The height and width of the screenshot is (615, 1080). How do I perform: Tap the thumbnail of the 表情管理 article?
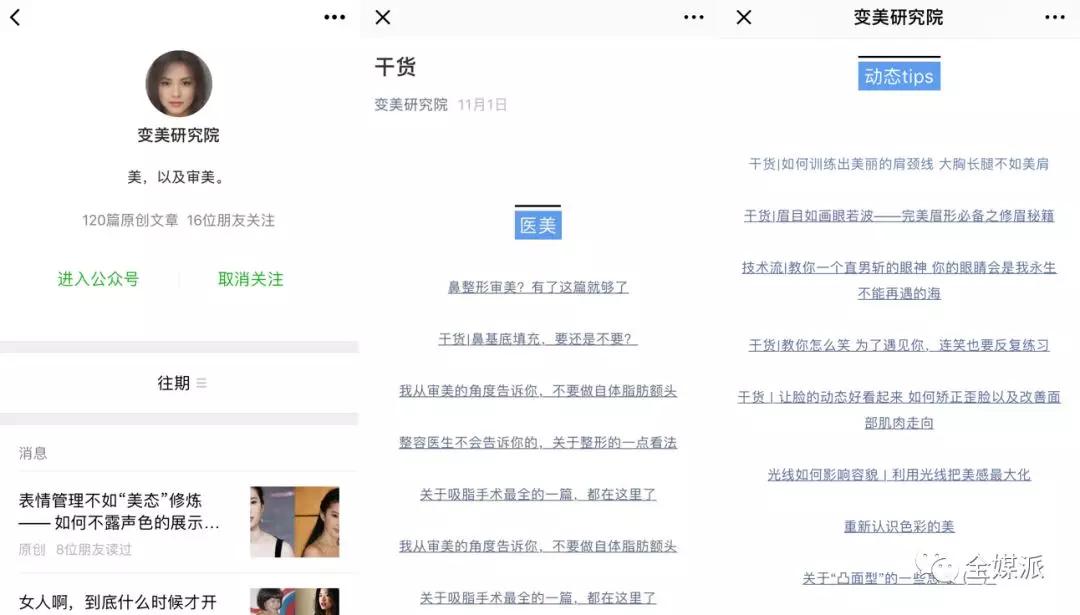[x=295, y=521]
